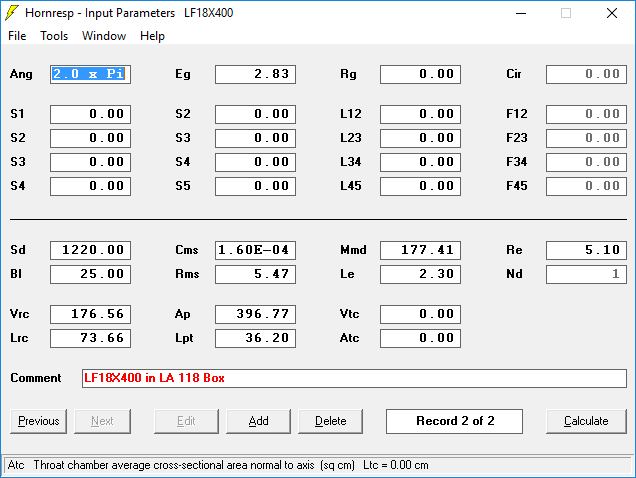Click the Ang label
This screenshot has height=478, width=636.
[21, 74]
